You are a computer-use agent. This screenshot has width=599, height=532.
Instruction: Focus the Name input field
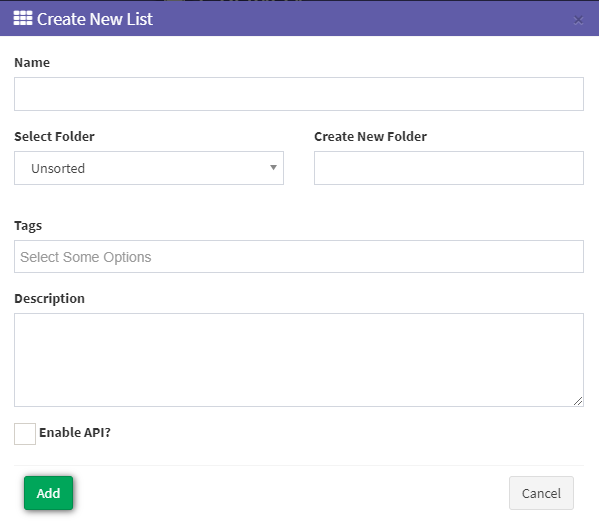tap(299, 94)
